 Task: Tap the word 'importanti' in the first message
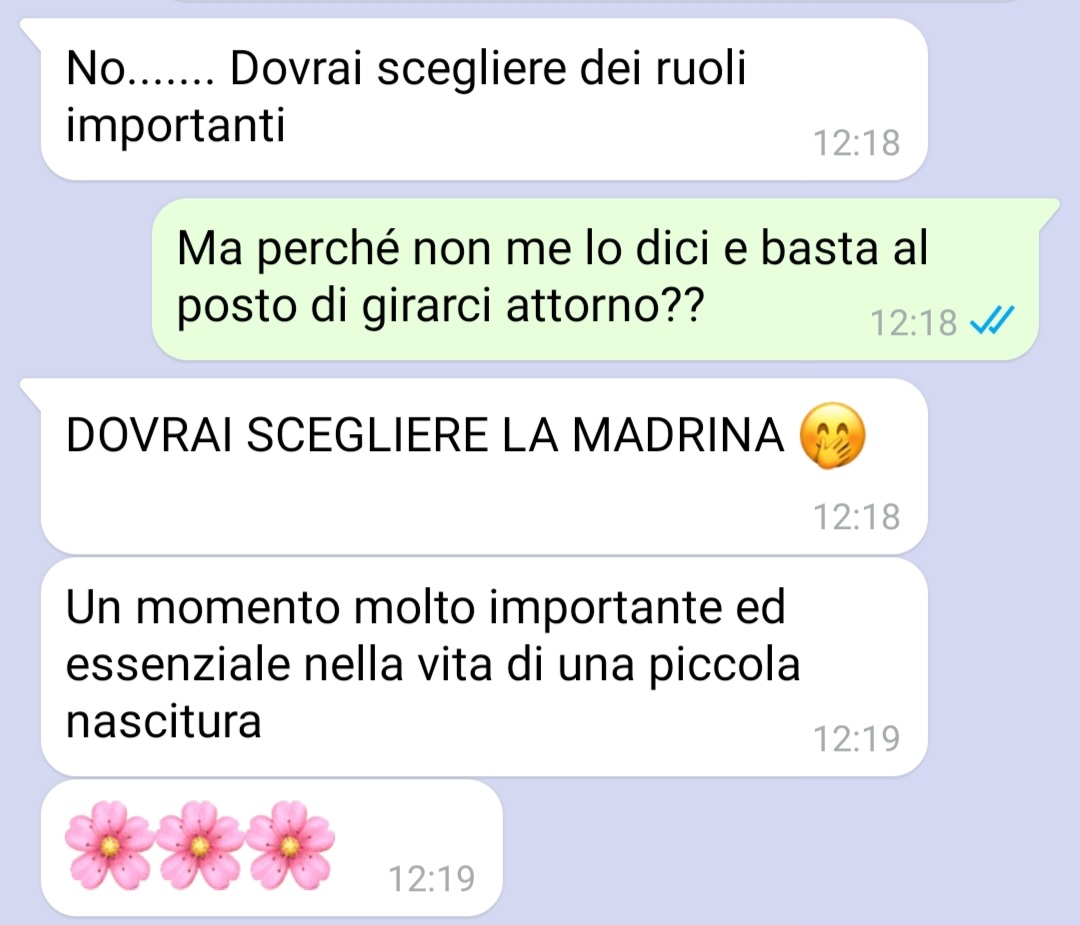[x=175, y=127]
